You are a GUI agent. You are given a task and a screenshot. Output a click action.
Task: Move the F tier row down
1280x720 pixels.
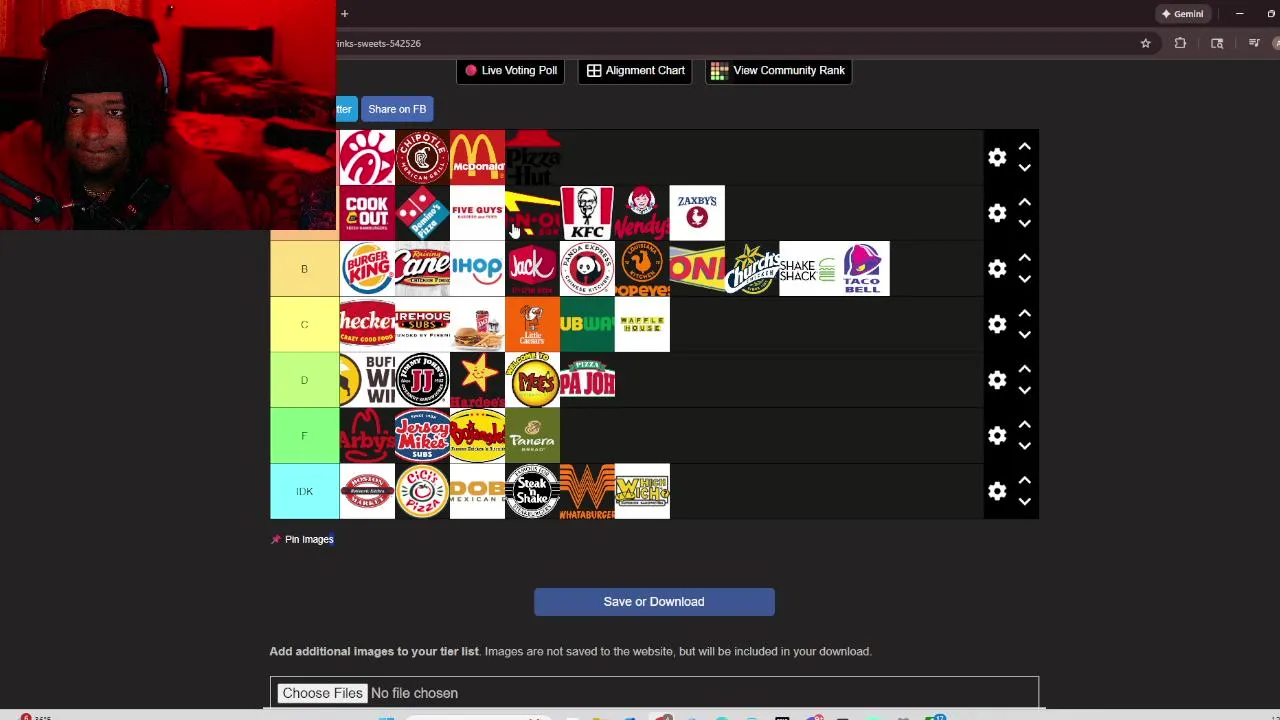pyautogui.click(x=1024, y=447)
